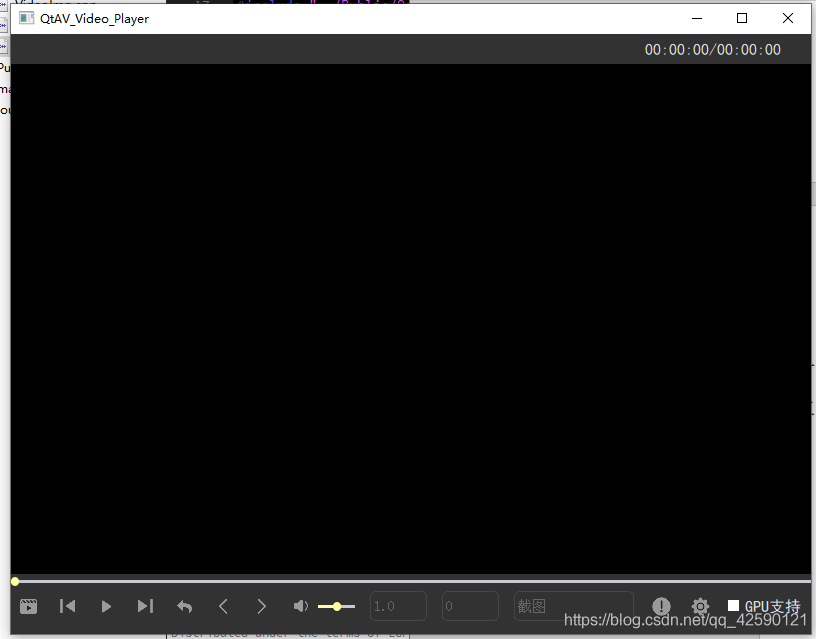Step forward with the right chevron
816x639 pixels.
[x=261, y=607]
